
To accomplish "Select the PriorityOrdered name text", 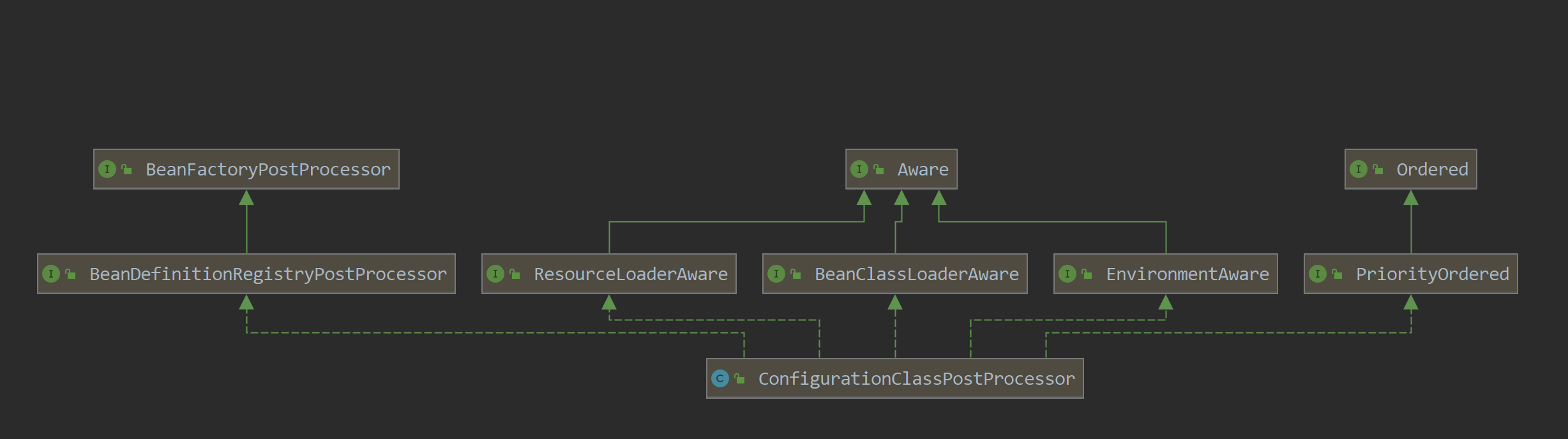I will point(1432,274).
